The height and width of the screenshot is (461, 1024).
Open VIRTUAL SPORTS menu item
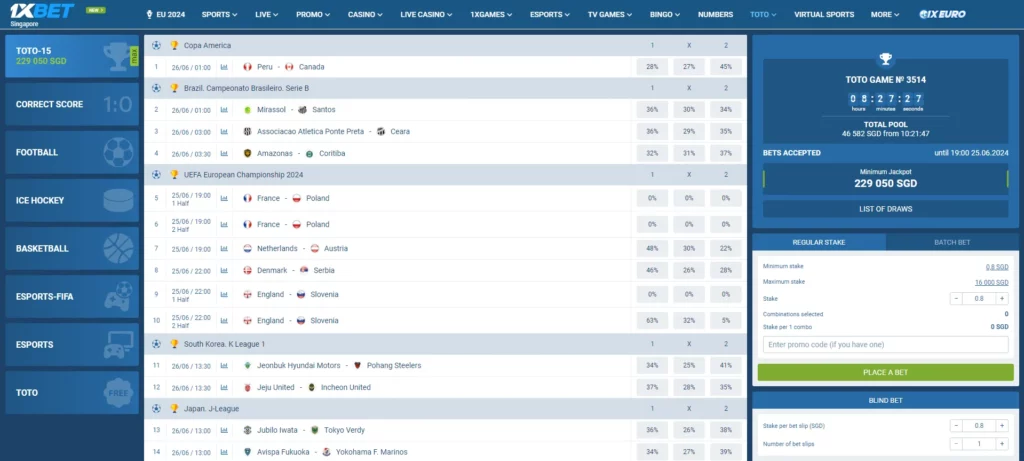[x=824, y=14]
